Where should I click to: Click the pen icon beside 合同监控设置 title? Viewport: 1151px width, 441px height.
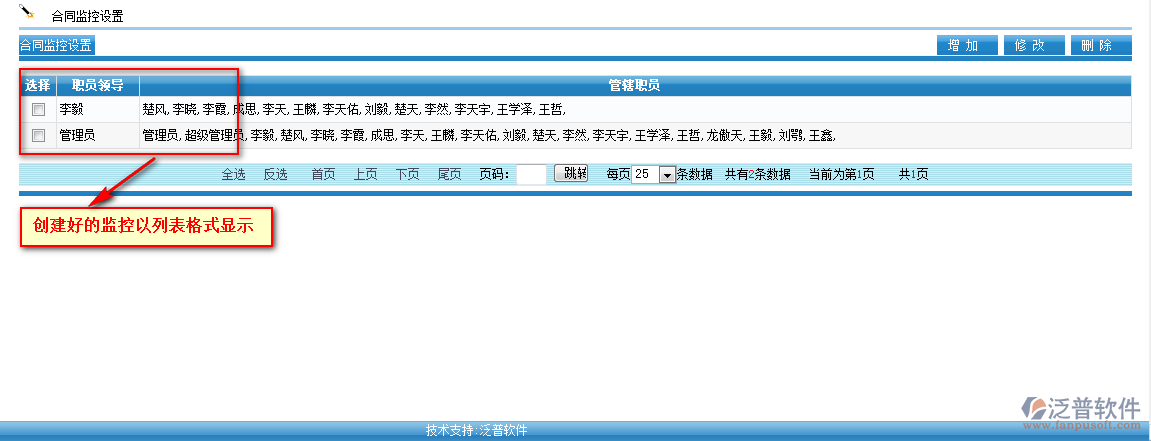27,12
